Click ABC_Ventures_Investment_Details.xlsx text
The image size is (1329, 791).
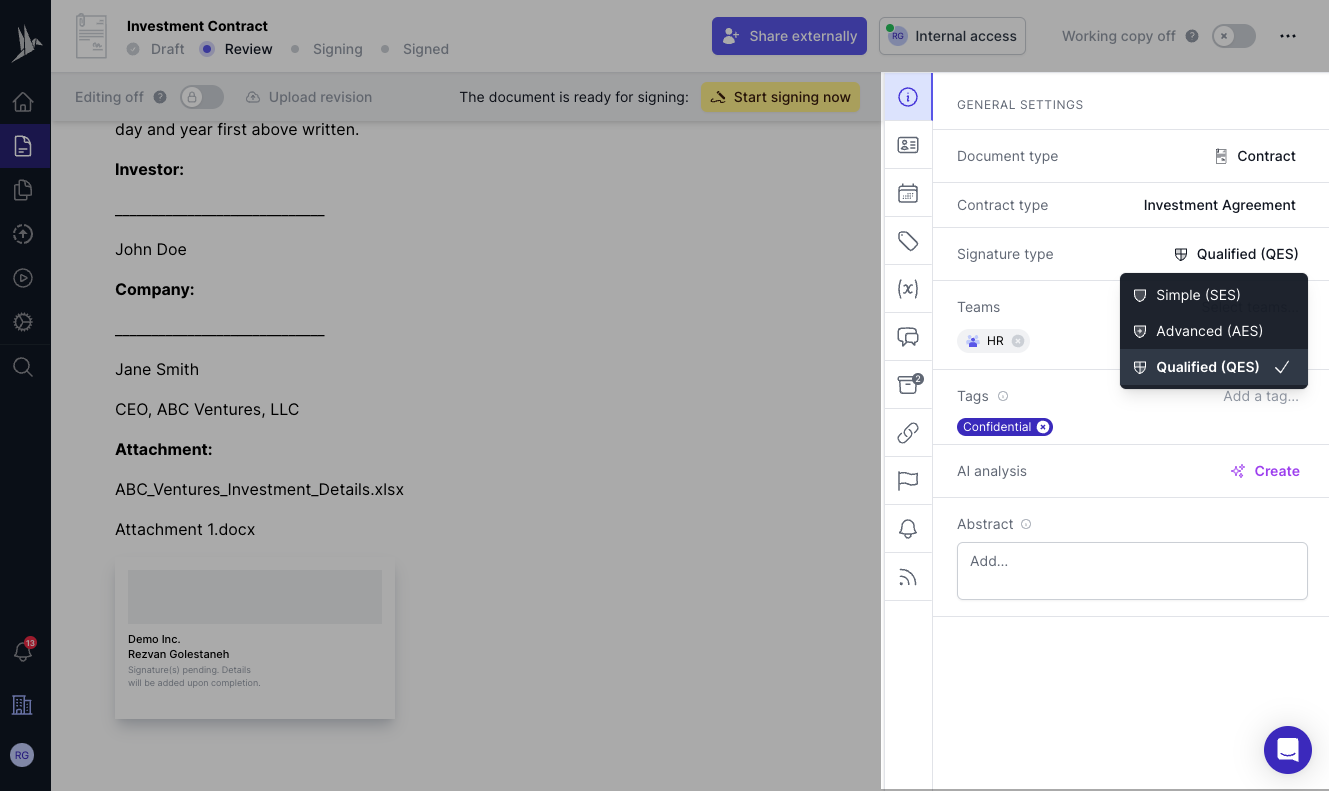click(259, 489)
